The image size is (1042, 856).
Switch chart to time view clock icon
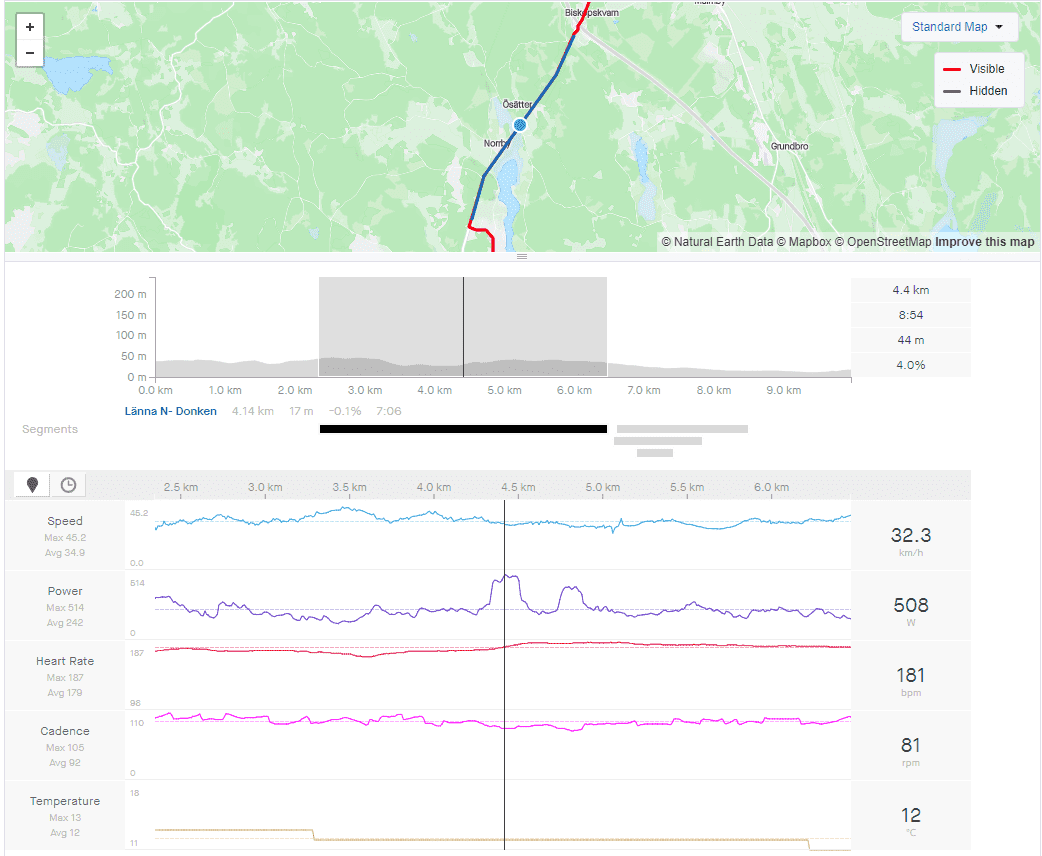point(68,485)
